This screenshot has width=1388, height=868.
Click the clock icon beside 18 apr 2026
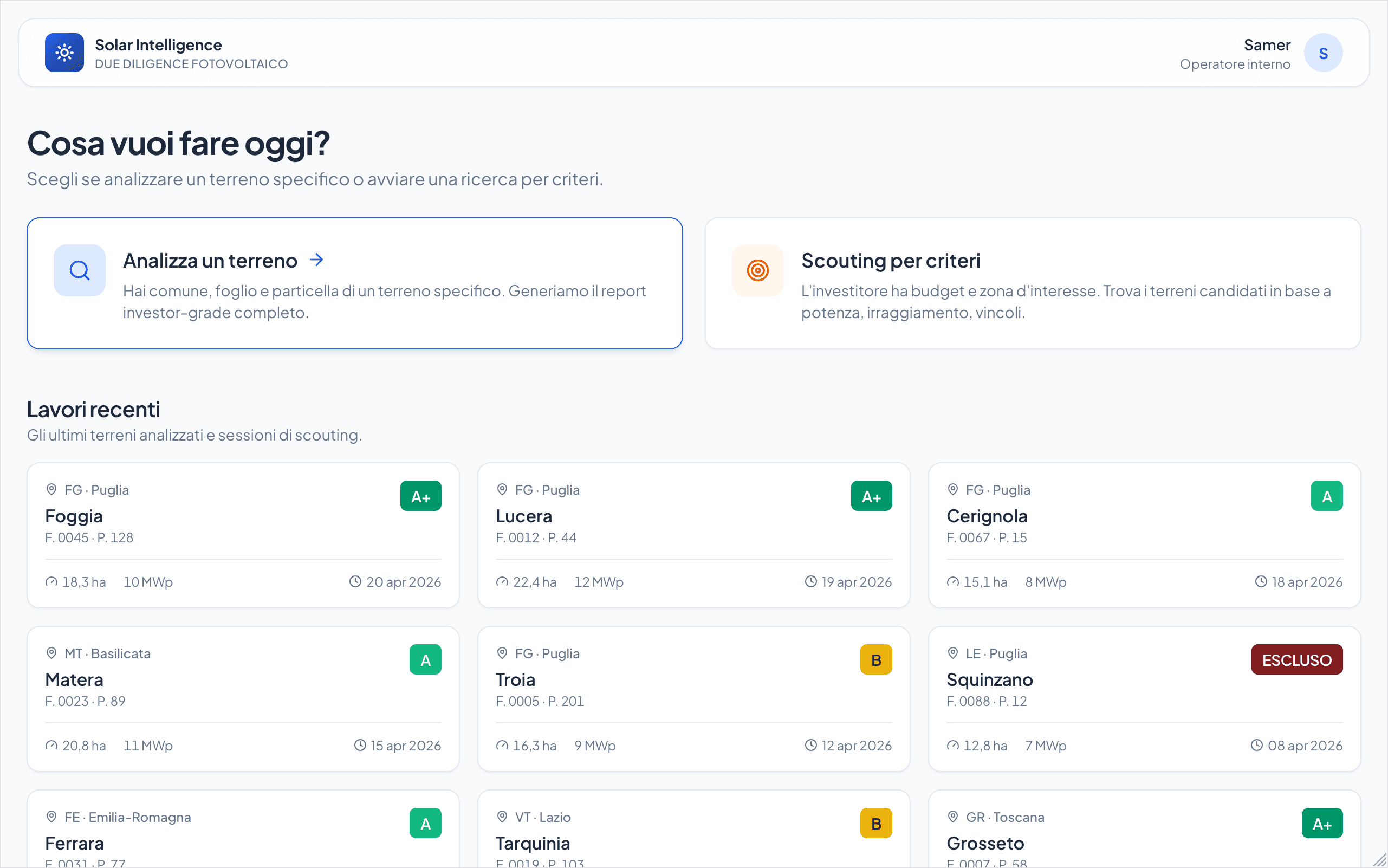click(x=1261, y=581)
